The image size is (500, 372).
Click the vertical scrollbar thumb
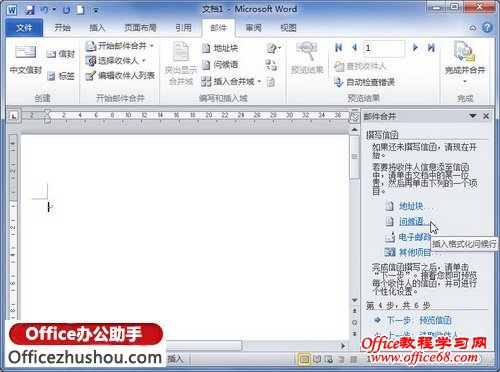tap(355, 157)
